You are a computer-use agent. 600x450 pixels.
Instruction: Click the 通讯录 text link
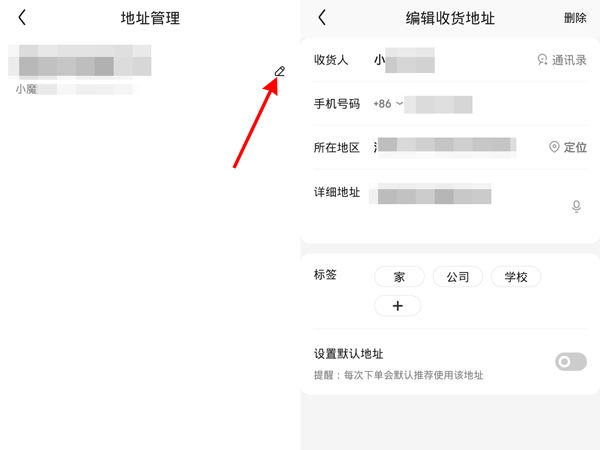569,60
